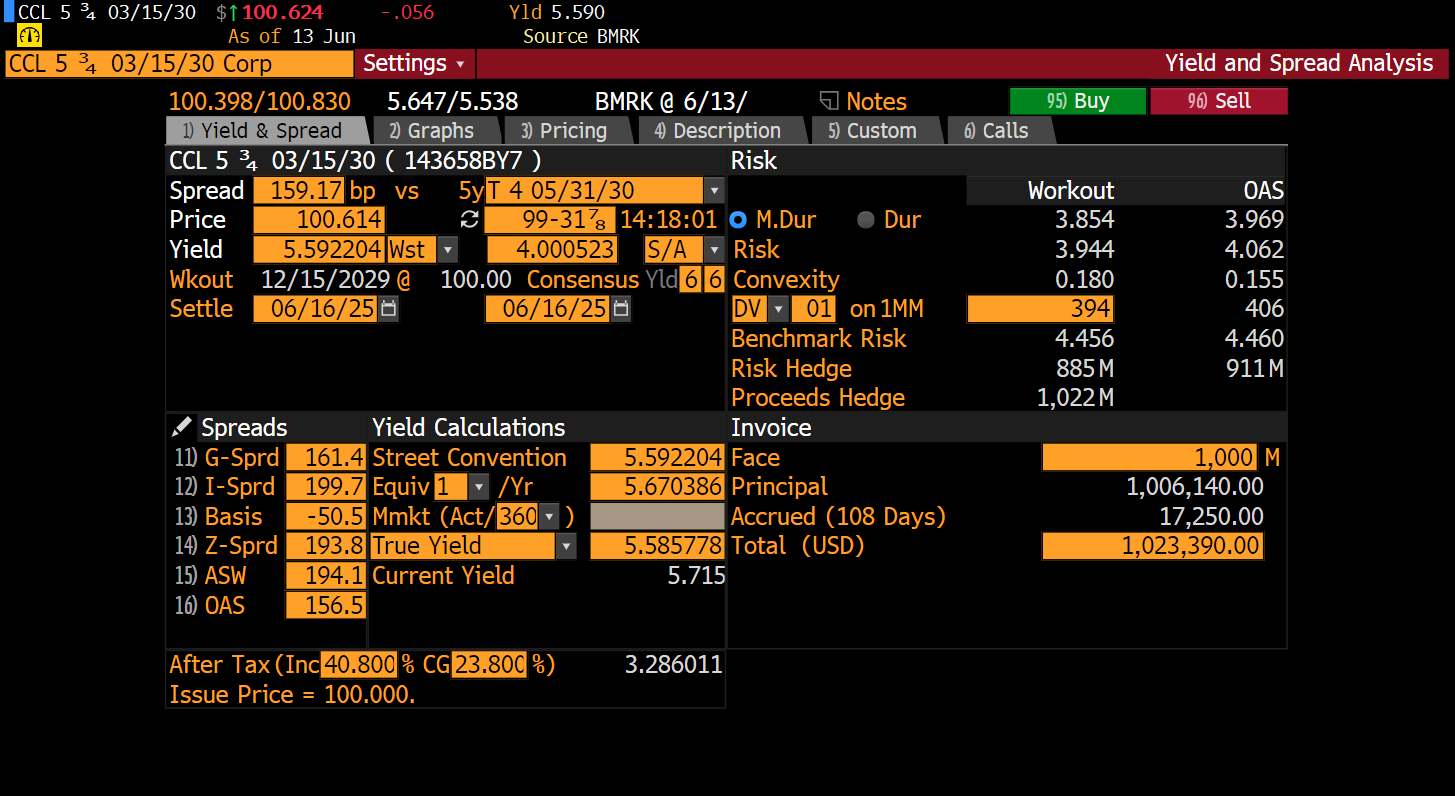The image size is (1455, 796).
Task: Click the empty Mmkt yield field
Action: click(657, 517)
